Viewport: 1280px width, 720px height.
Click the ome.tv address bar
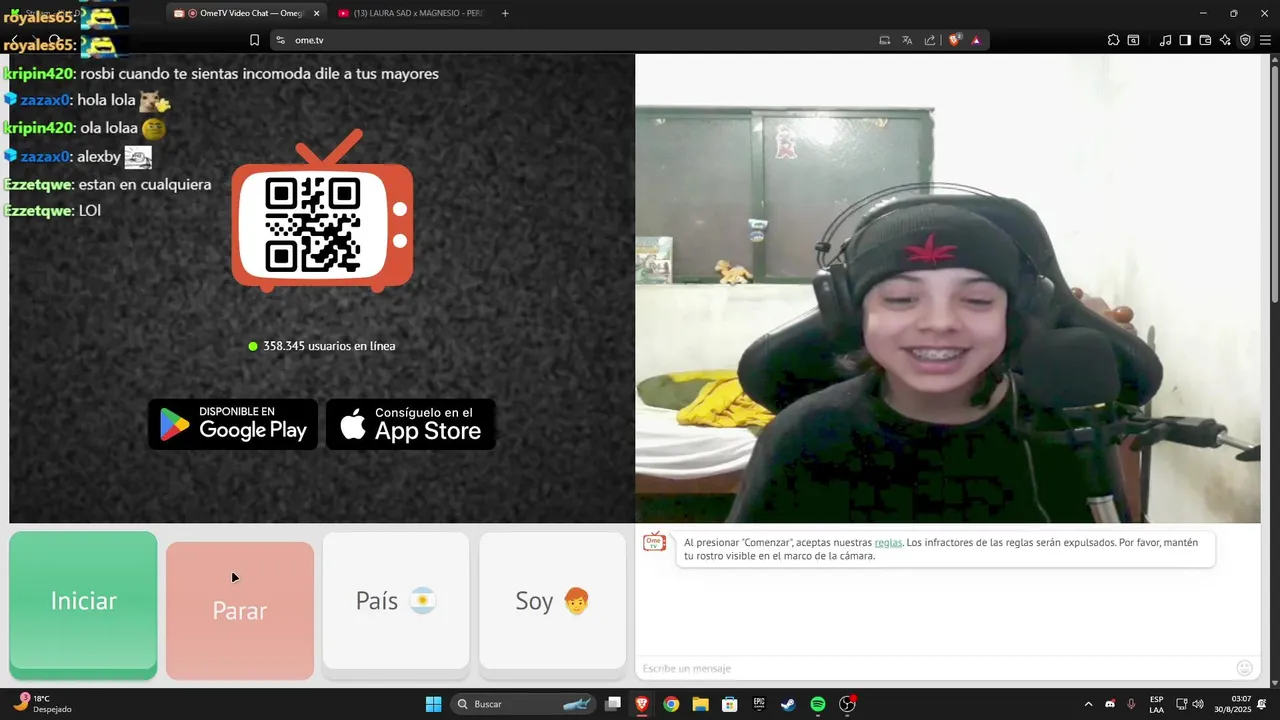pos(580,40)
